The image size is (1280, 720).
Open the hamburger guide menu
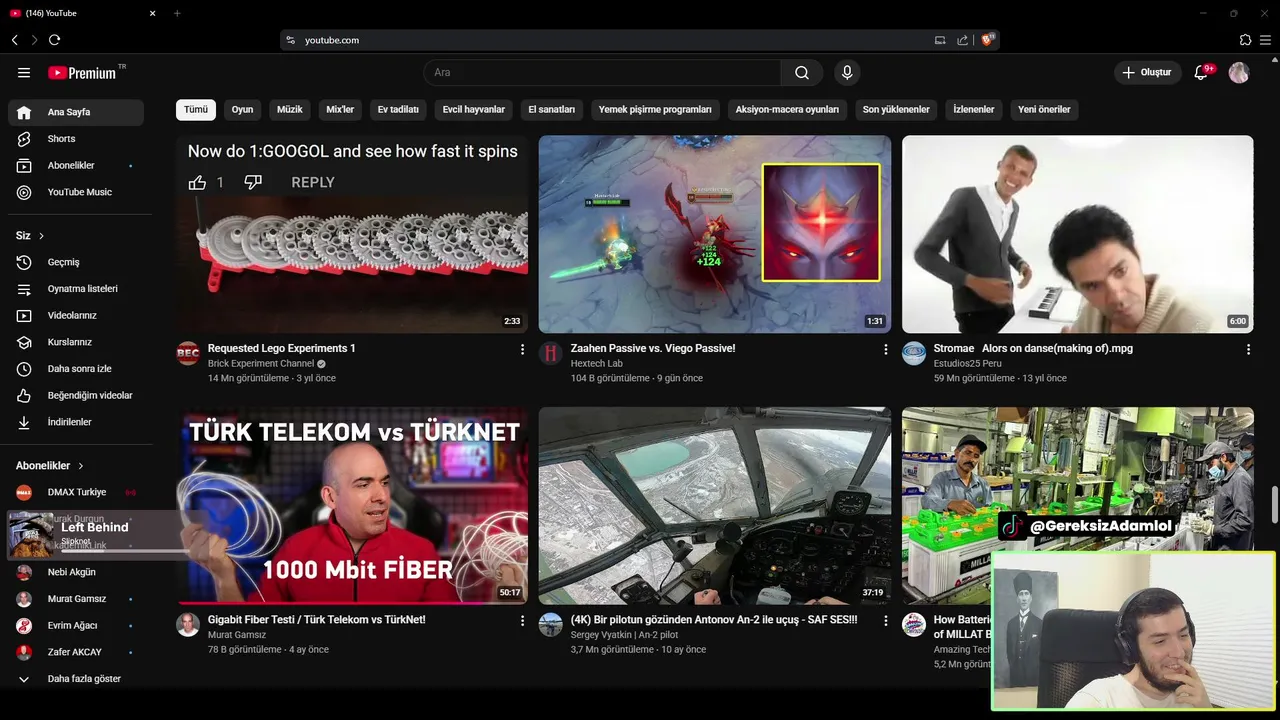tap(24, 73)
